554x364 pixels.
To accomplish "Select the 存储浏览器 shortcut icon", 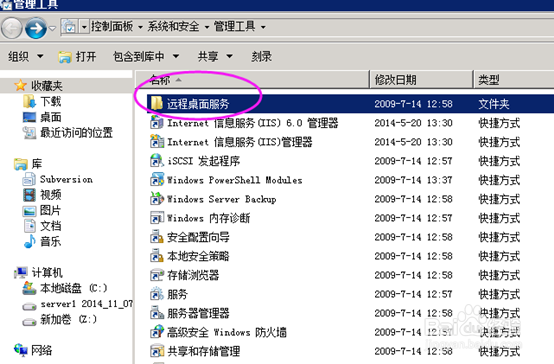I will coord(157,275).
